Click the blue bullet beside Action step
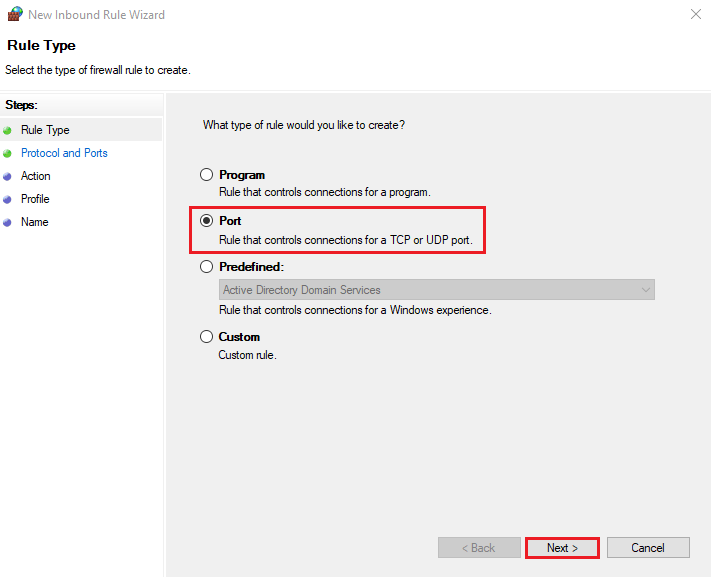Screen dimensions: 711x577 [x=8, y=176]
